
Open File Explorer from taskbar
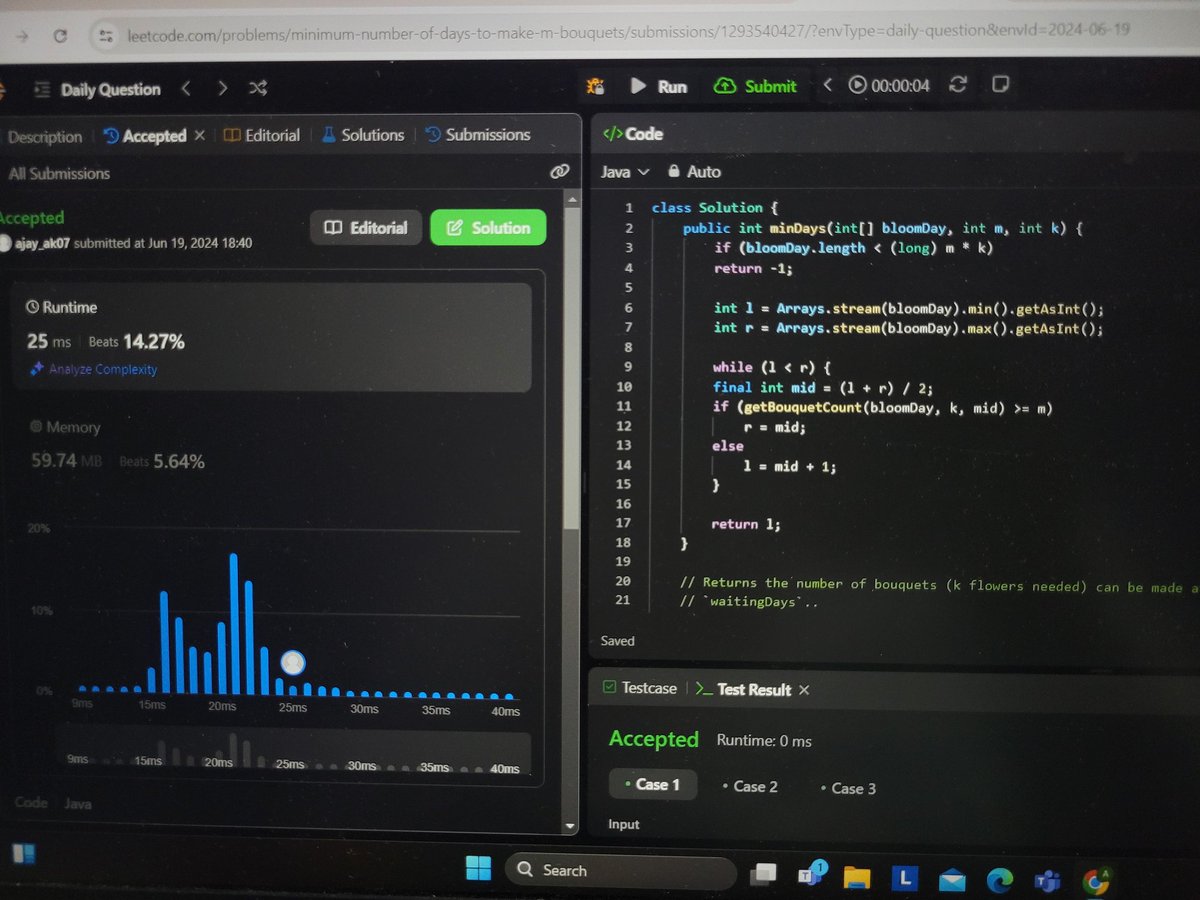[x=856, y=878]
